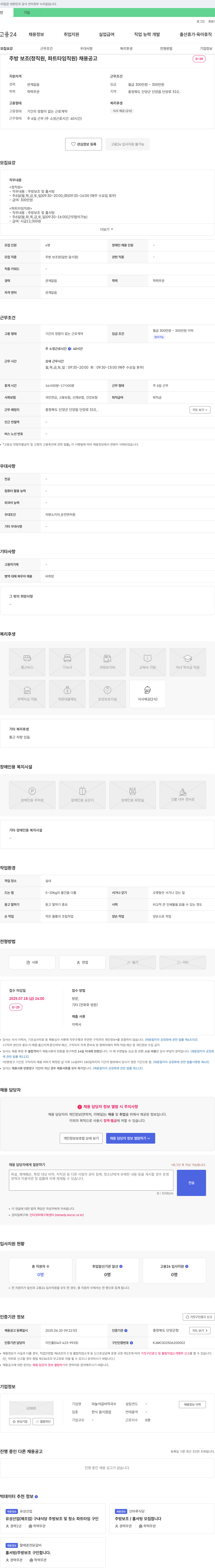Click 식사 제공 (2식) tag in summary
This screenshot has width=215, height=1568.
click(123, 111)
